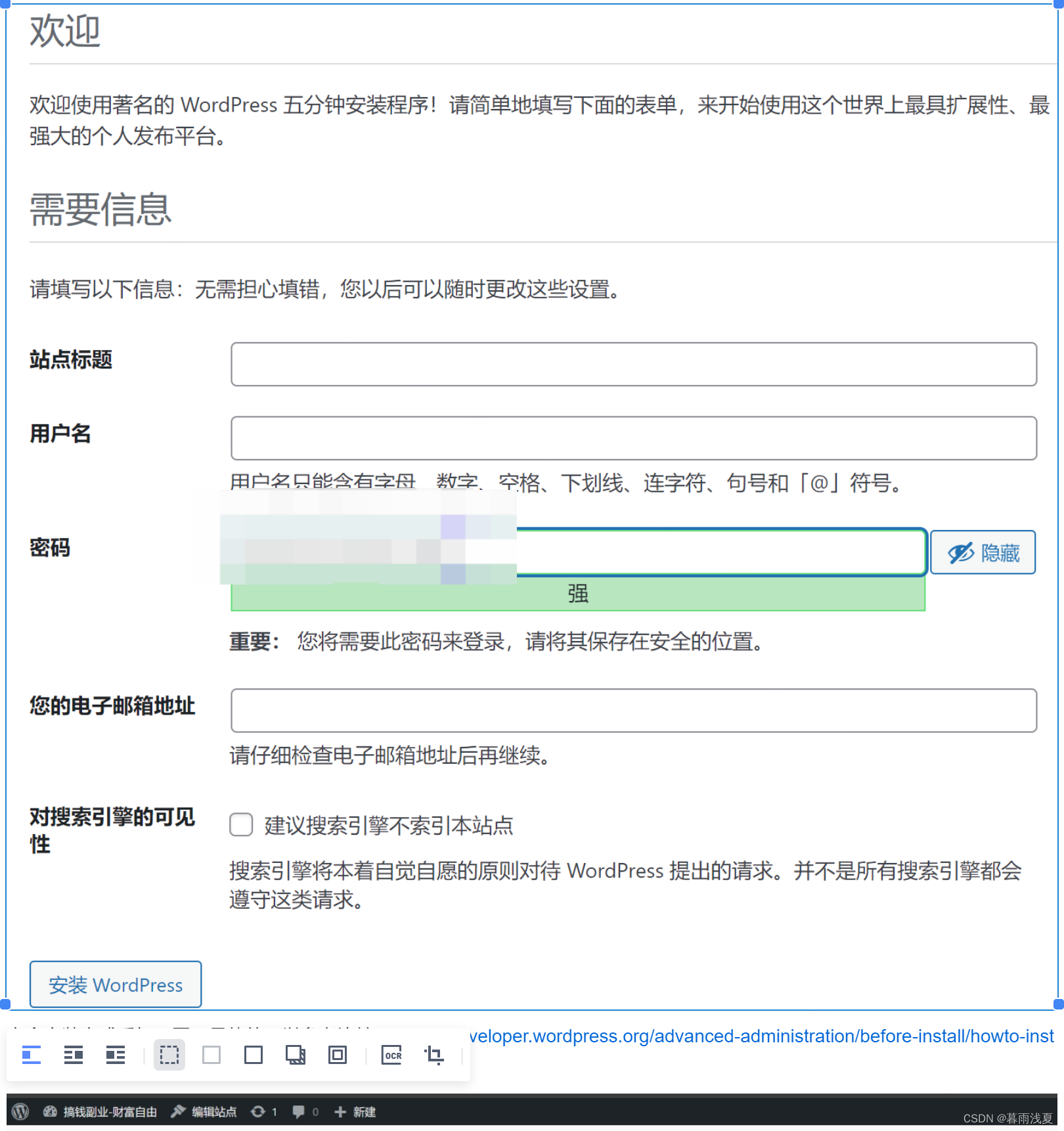Select the center image wrap layout icon
The width and height of the screenshot is (1064, 1131).
click(74, 1055)
